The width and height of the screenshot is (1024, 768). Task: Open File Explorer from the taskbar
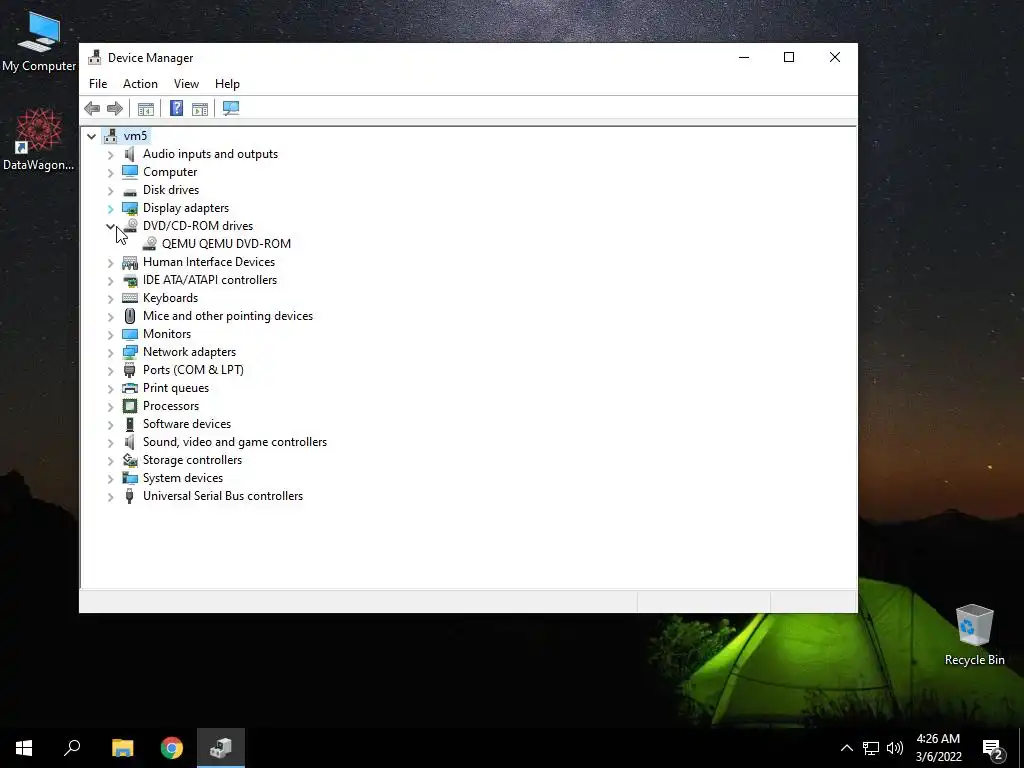pos(123,748)
